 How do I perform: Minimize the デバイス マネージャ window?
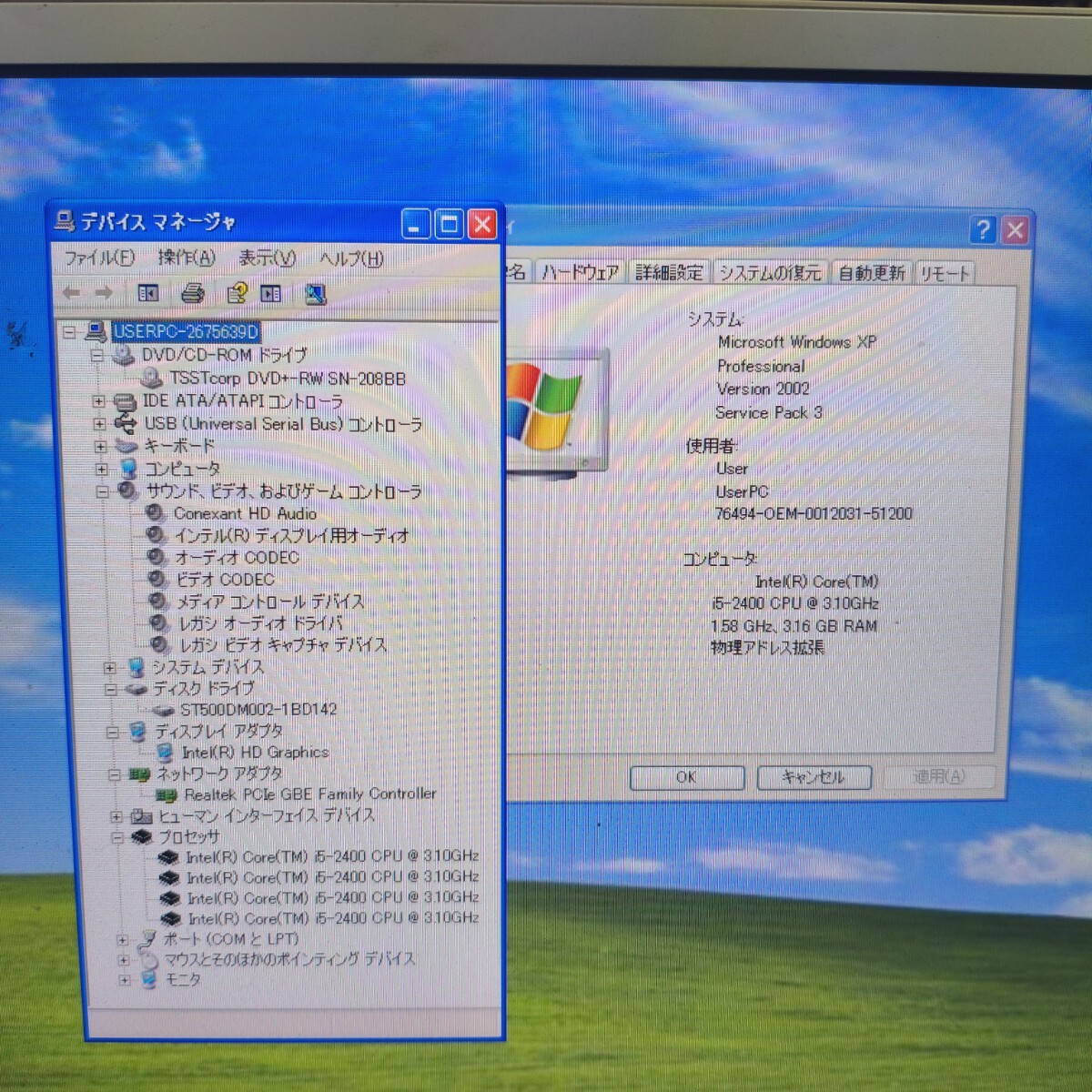tap(416, 224)
